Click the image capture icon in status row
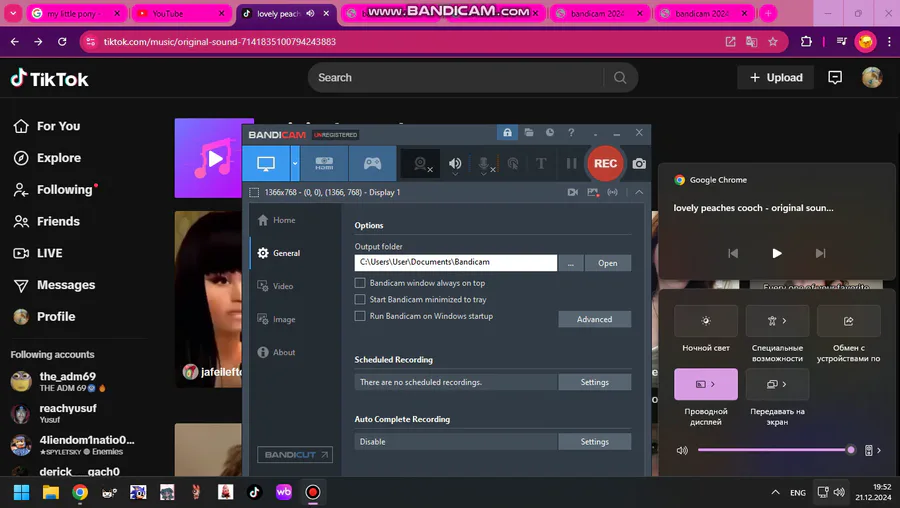The width and height of the screenshot is (900, 508). (x=593, y=192)
